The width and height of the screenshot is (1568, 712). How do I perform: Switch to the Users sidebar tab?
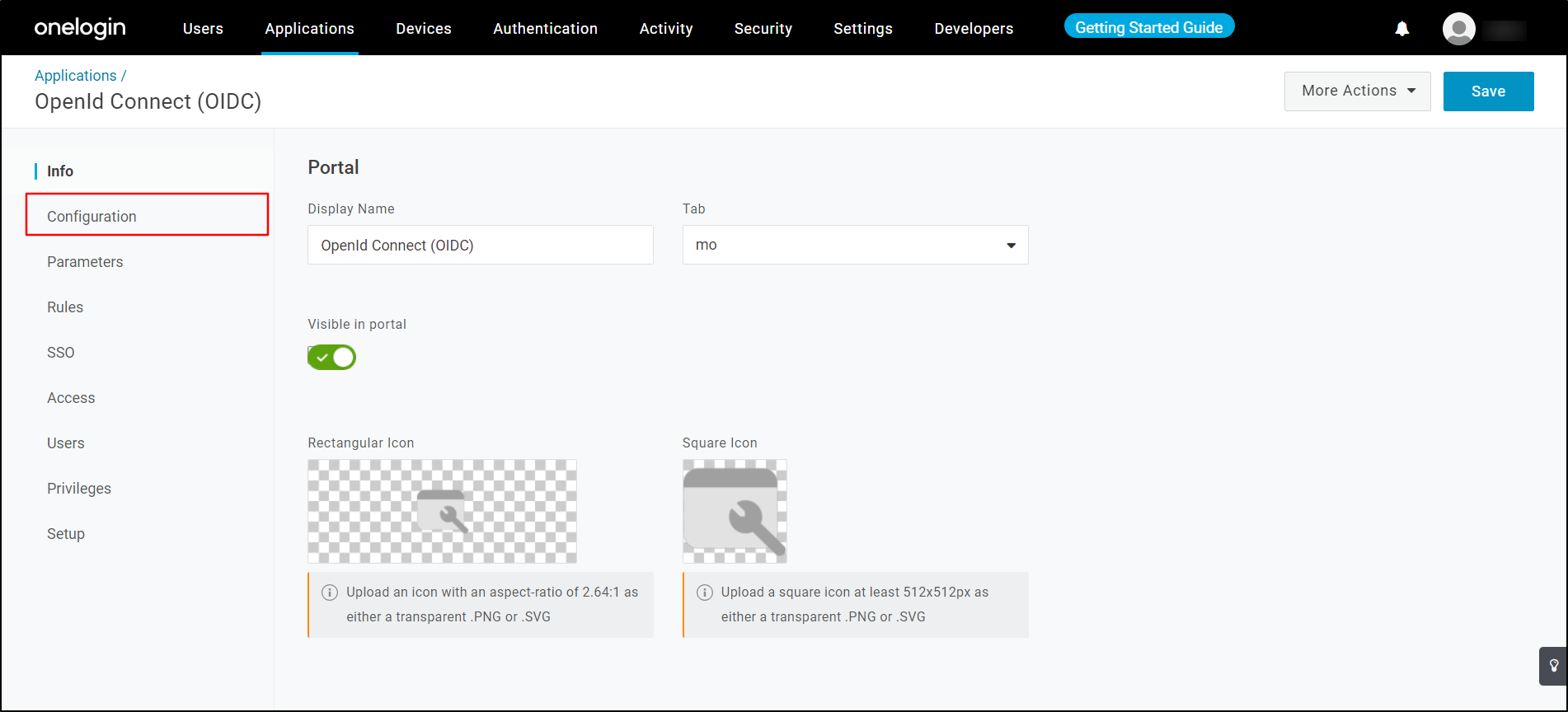tap(66, 443)
